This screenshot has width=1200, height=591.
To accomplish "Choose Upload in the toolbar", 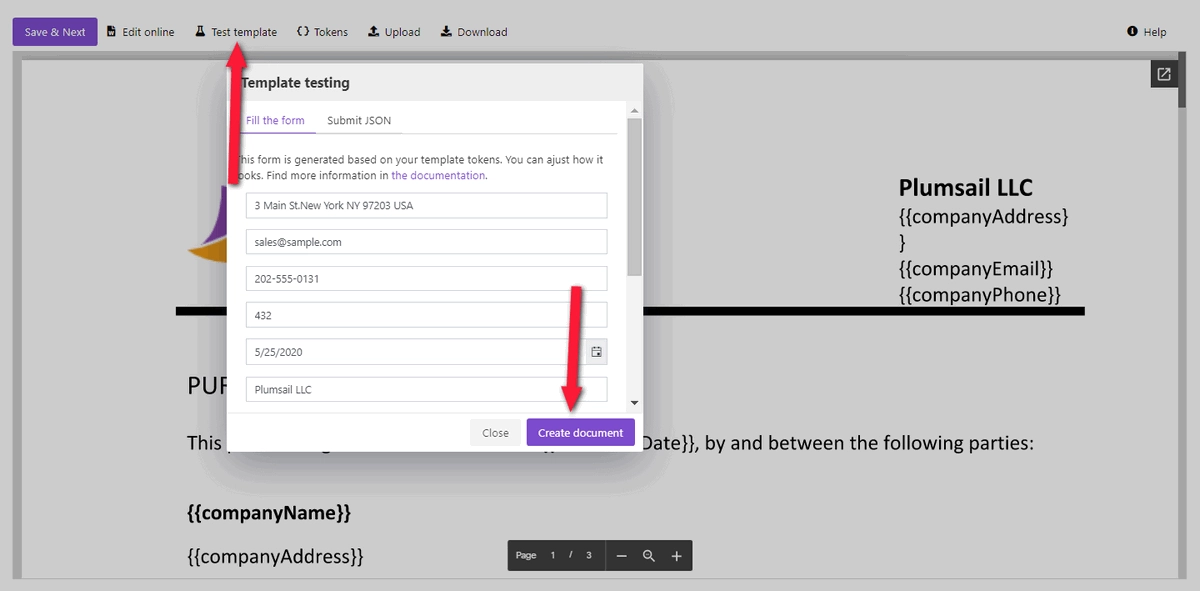I will point(394,32).
